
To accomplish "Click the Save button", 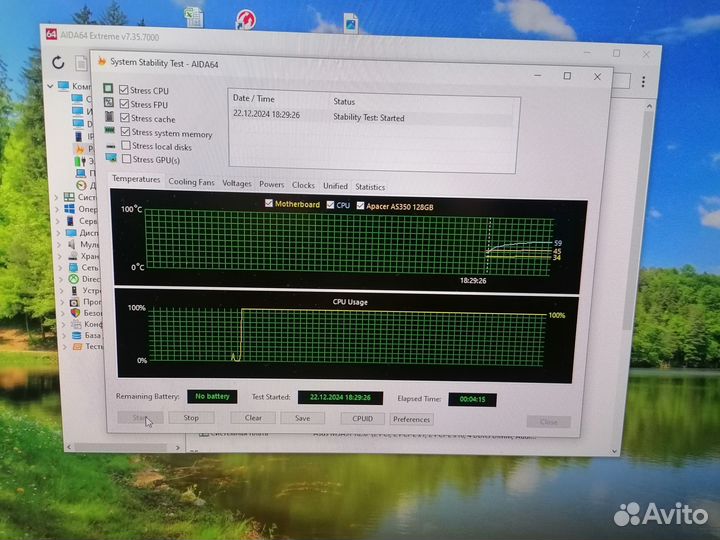I will [x=303, y=418].
